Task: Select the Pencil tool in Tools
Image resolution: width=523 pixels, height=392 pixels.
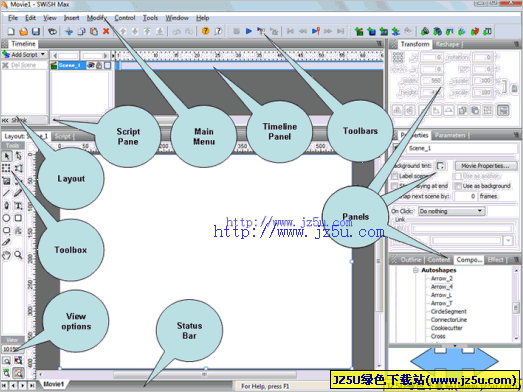Action: (x=18, y=192)
